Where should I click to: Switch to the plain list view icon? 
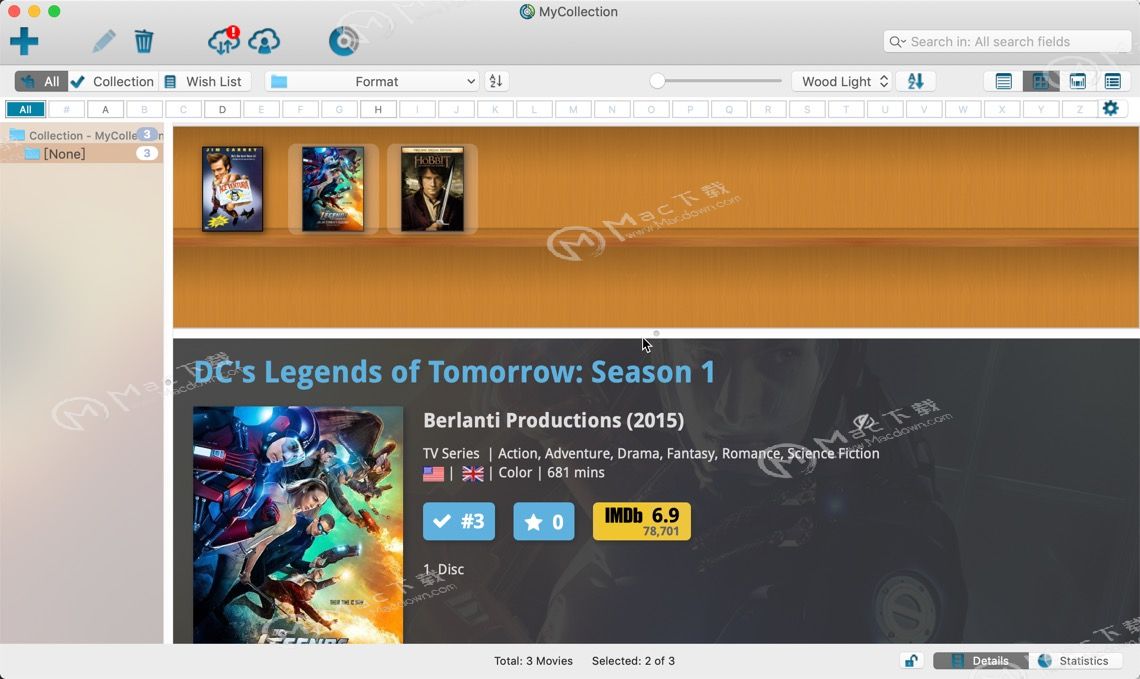click(x=1003, y=81)
